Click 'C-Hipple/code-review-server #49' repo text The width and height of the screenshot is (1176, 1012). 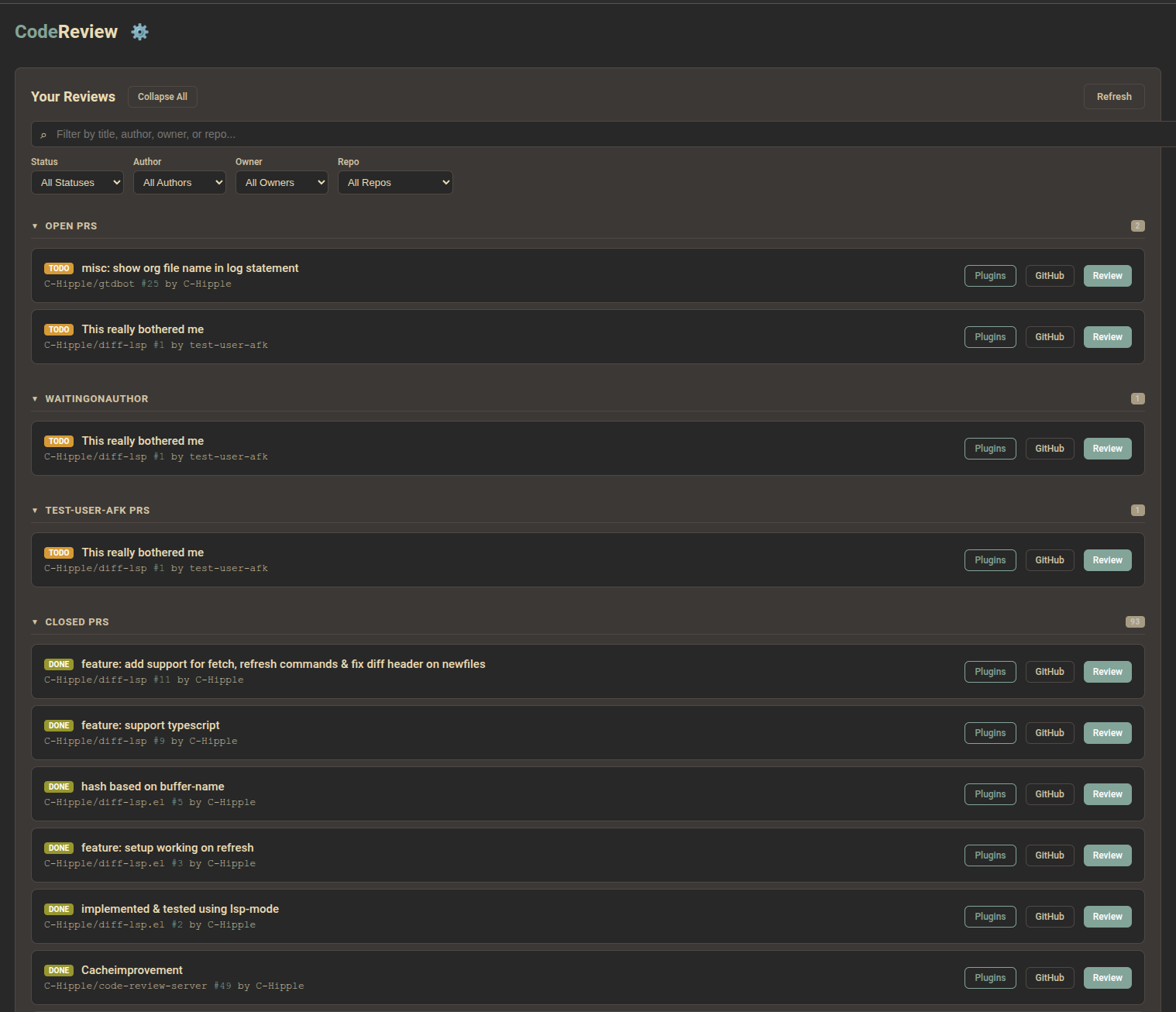(x=137, y=986)
